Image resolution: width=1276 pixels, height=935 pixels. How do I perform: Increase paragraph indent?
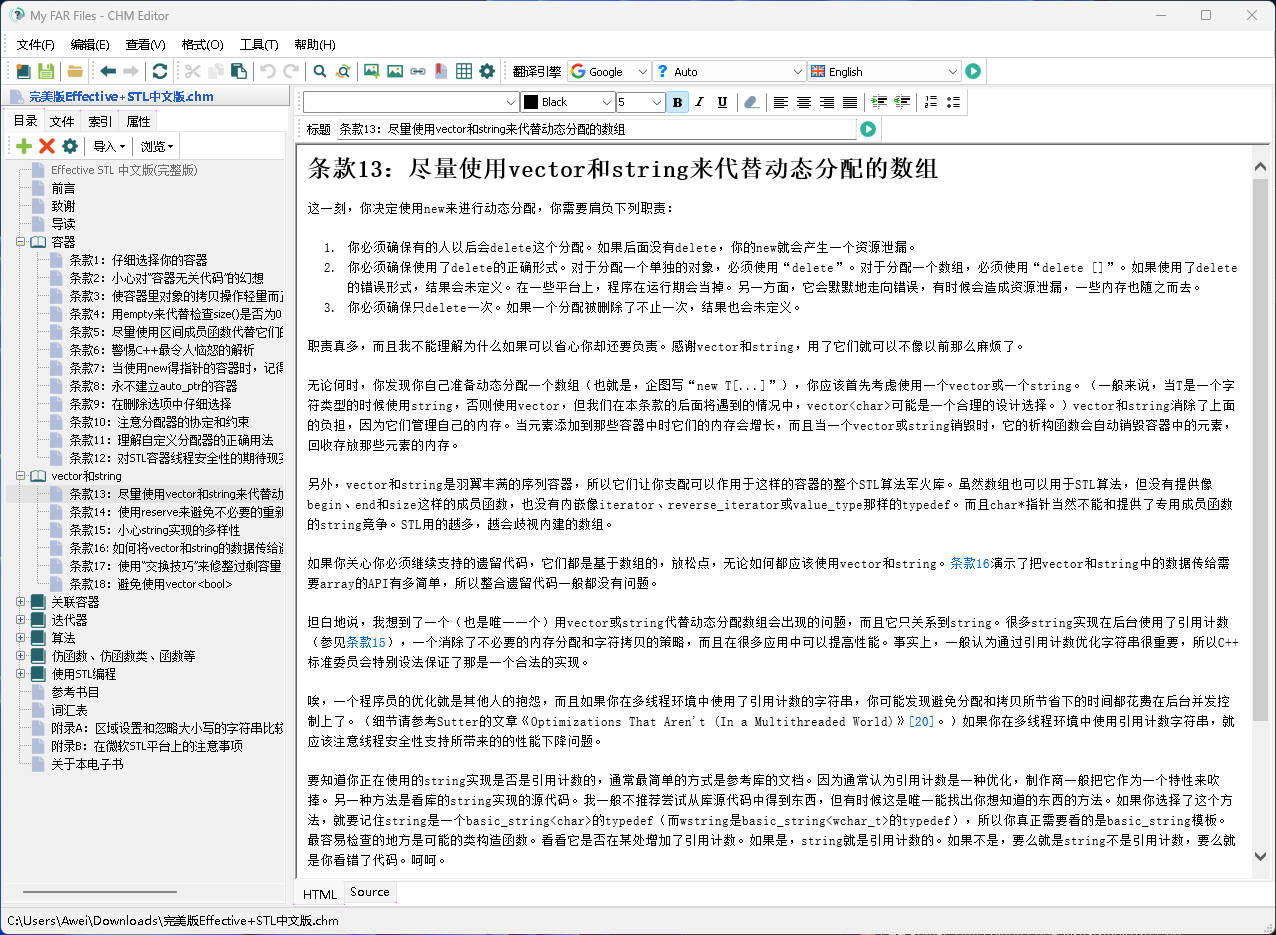[x=879, y=102]
